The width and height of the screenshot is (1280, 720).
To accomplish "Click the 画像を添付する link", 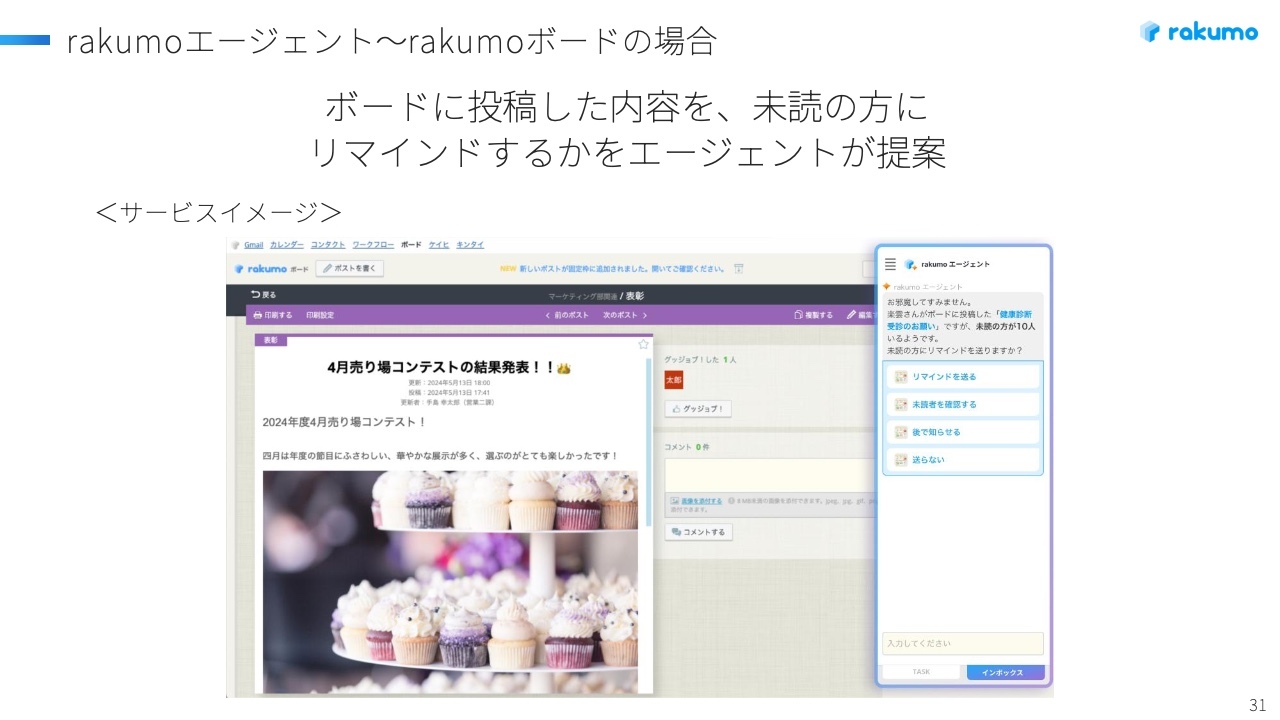I will click(x=702, y=500).
